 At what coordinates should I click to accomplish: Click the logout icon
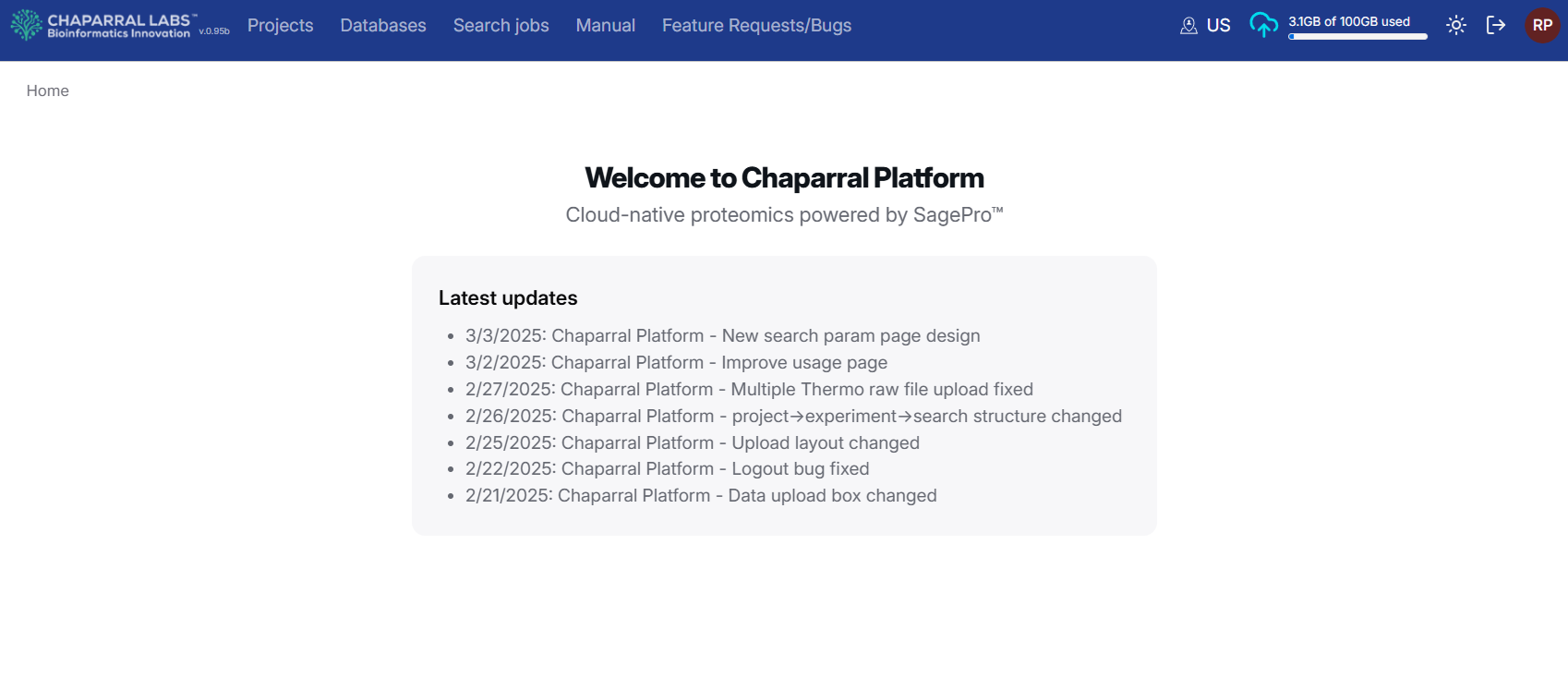pos(1496,25)
